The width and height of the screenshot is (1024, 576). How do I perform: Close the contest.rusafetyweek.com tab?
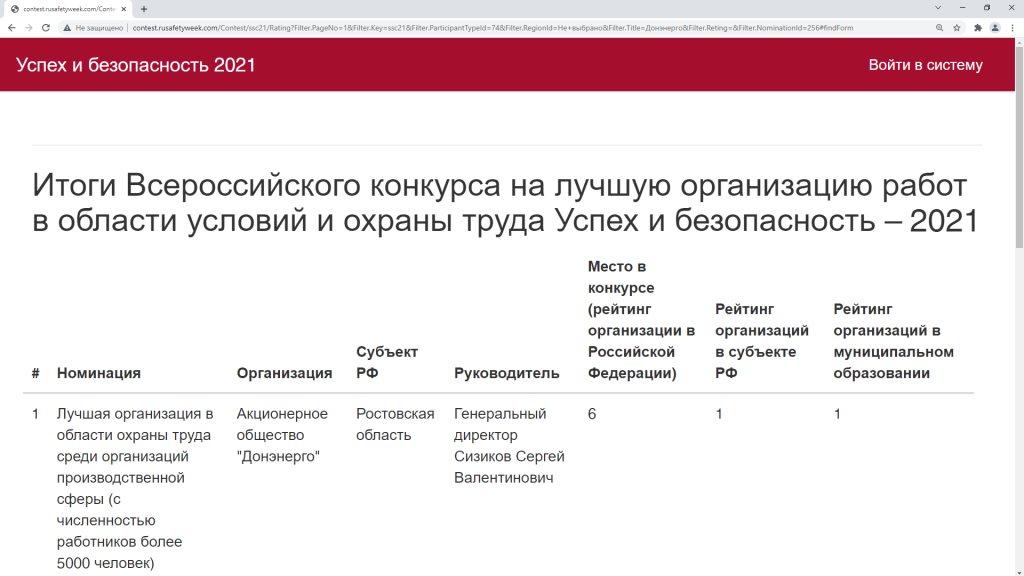coord(123,9)
